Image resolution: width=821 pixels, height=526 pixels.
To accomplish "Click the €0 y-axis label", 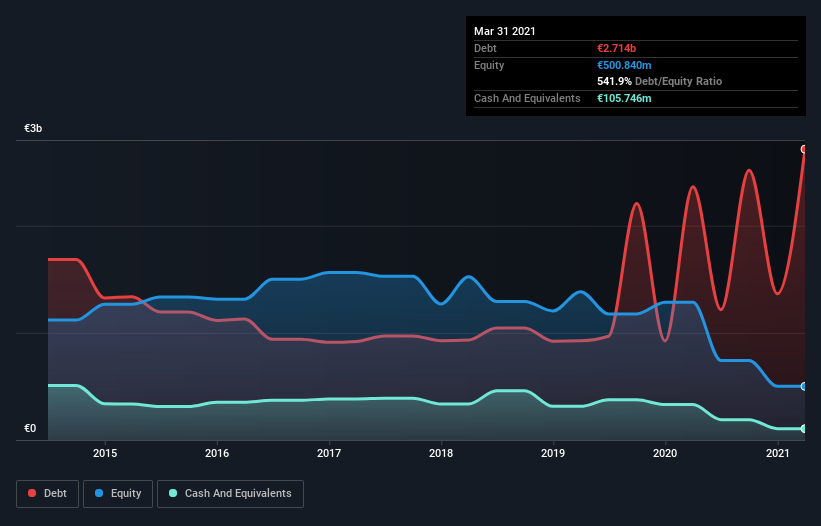I will [x=30, y=428].
